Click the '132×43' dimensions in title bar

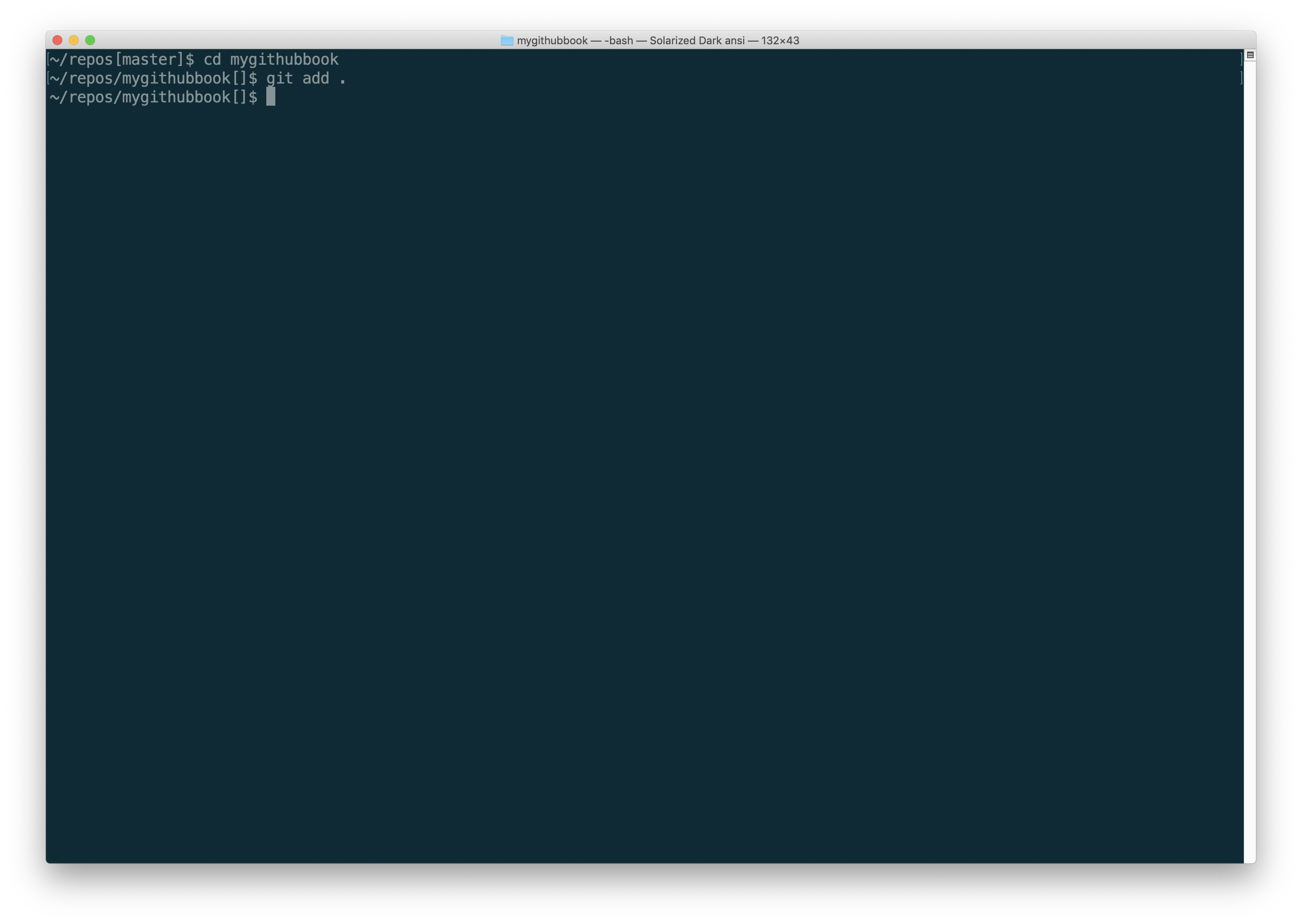[x=780, y=41]
